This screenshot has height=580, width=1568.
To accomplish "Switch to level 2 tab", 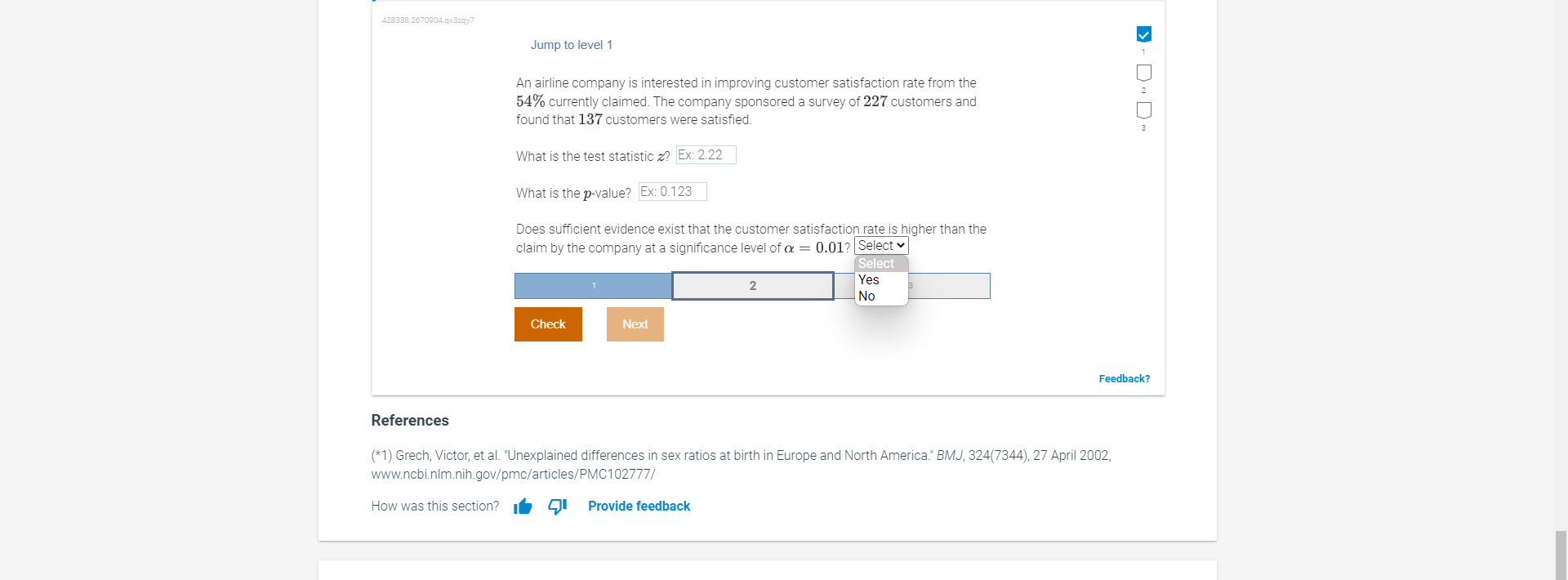I will (752, 286).
